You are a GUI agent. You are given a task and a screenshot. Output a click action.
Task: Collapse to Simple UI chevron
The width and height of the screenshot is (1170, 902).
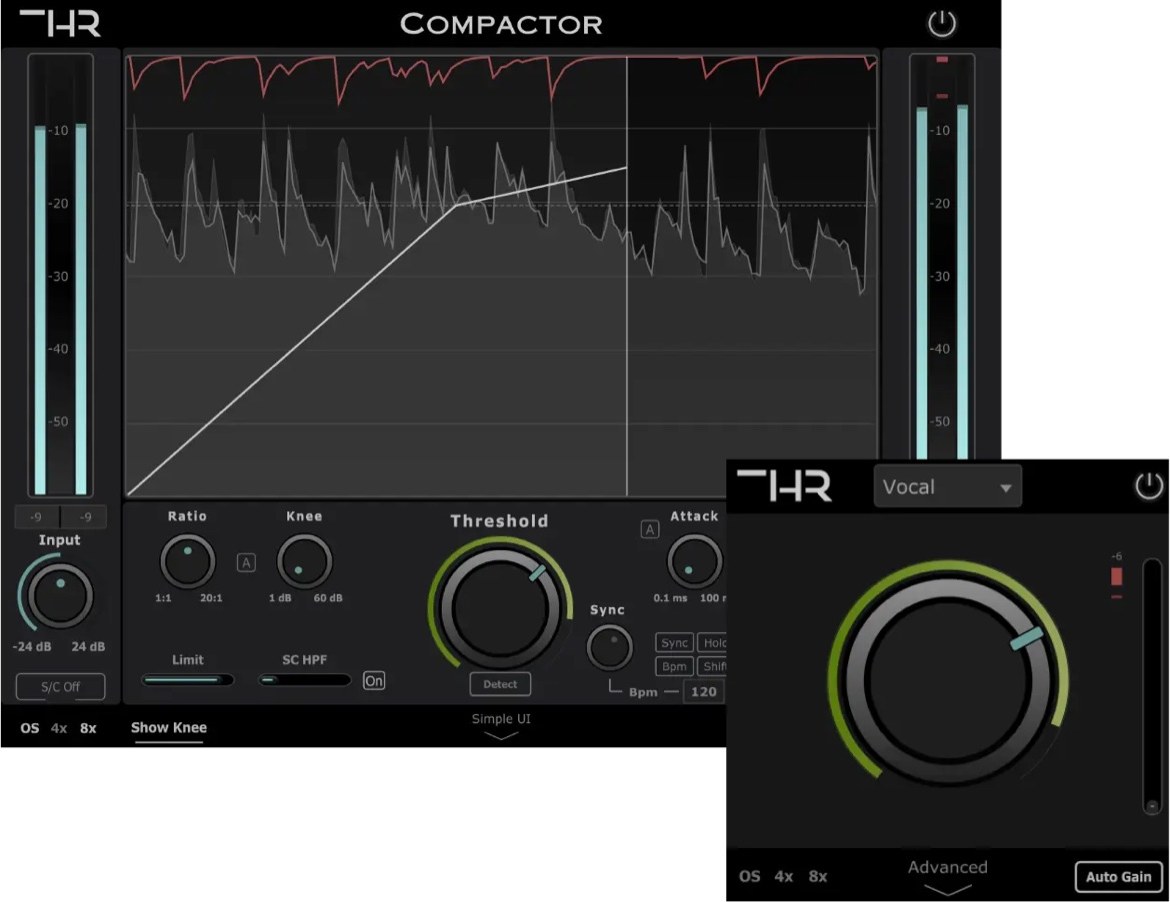501,736
